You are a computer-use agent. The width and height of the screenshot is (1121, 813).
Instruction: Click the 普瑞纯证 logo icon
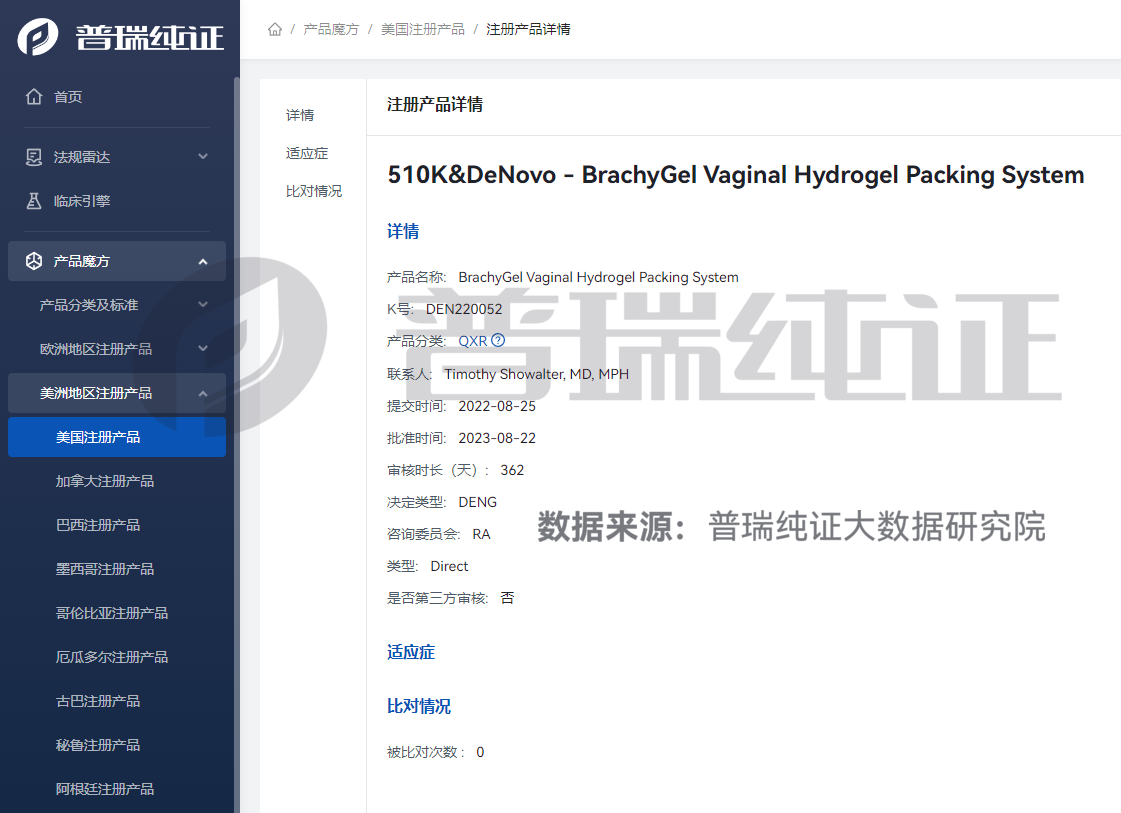coord(38,37)
